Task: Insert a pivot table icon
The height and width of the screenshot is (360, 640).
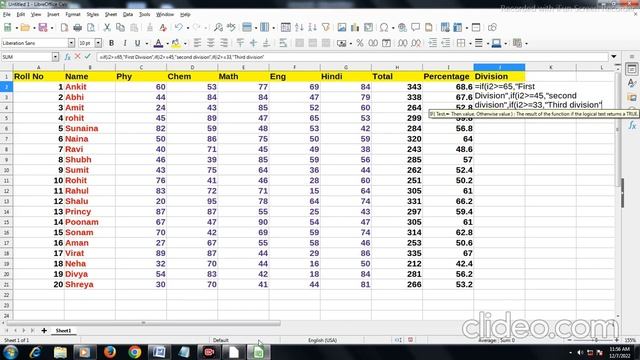Action: (x=368, y=28)
